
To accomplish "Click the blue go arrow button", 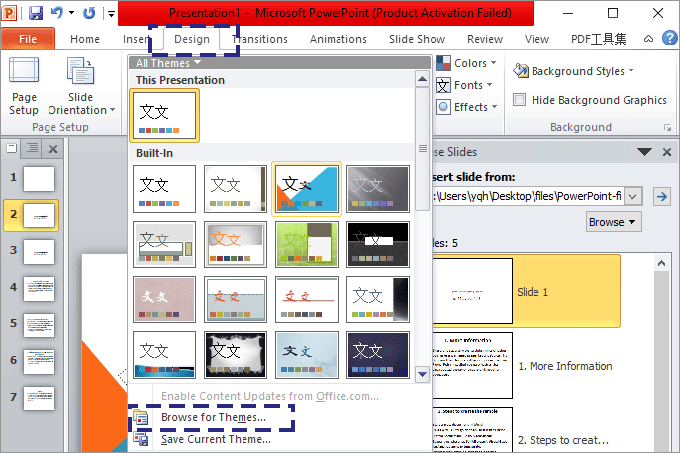I will coord(662,196).
